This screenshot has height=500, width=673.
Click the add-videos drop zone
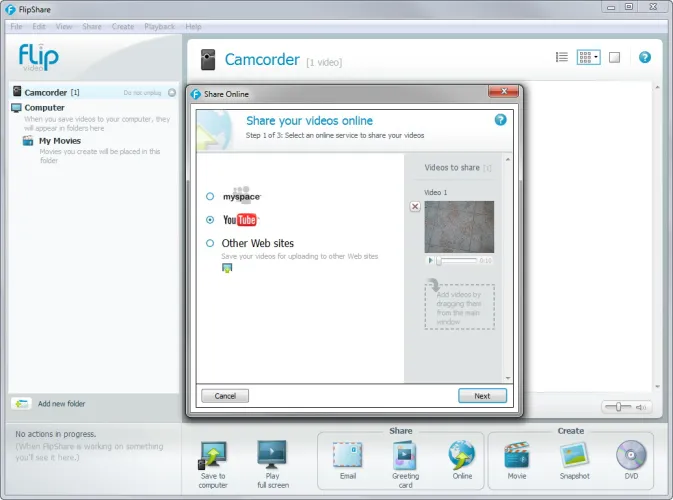459,307
